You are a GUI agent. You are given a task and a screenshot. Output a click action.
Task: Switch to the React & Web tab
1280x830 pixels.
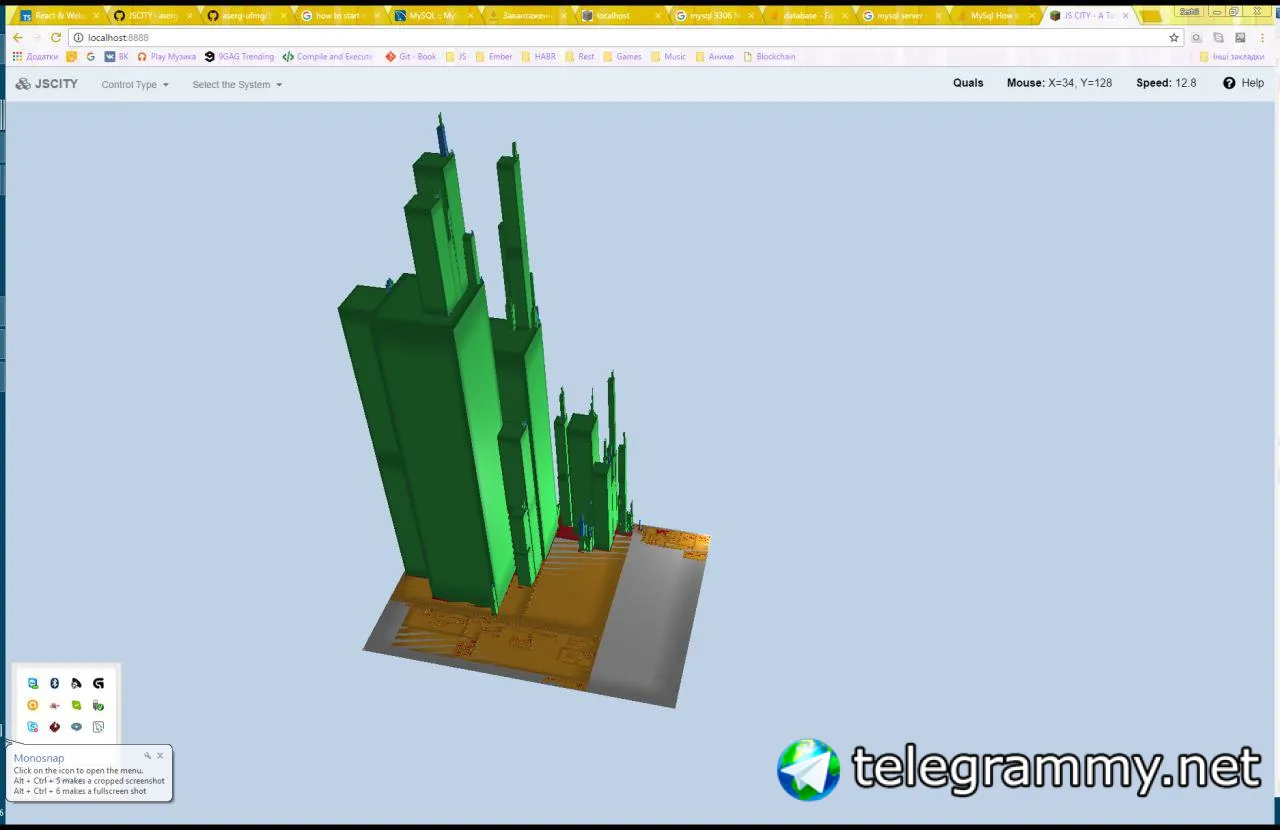pyautogui.click(x=60, y=16)
